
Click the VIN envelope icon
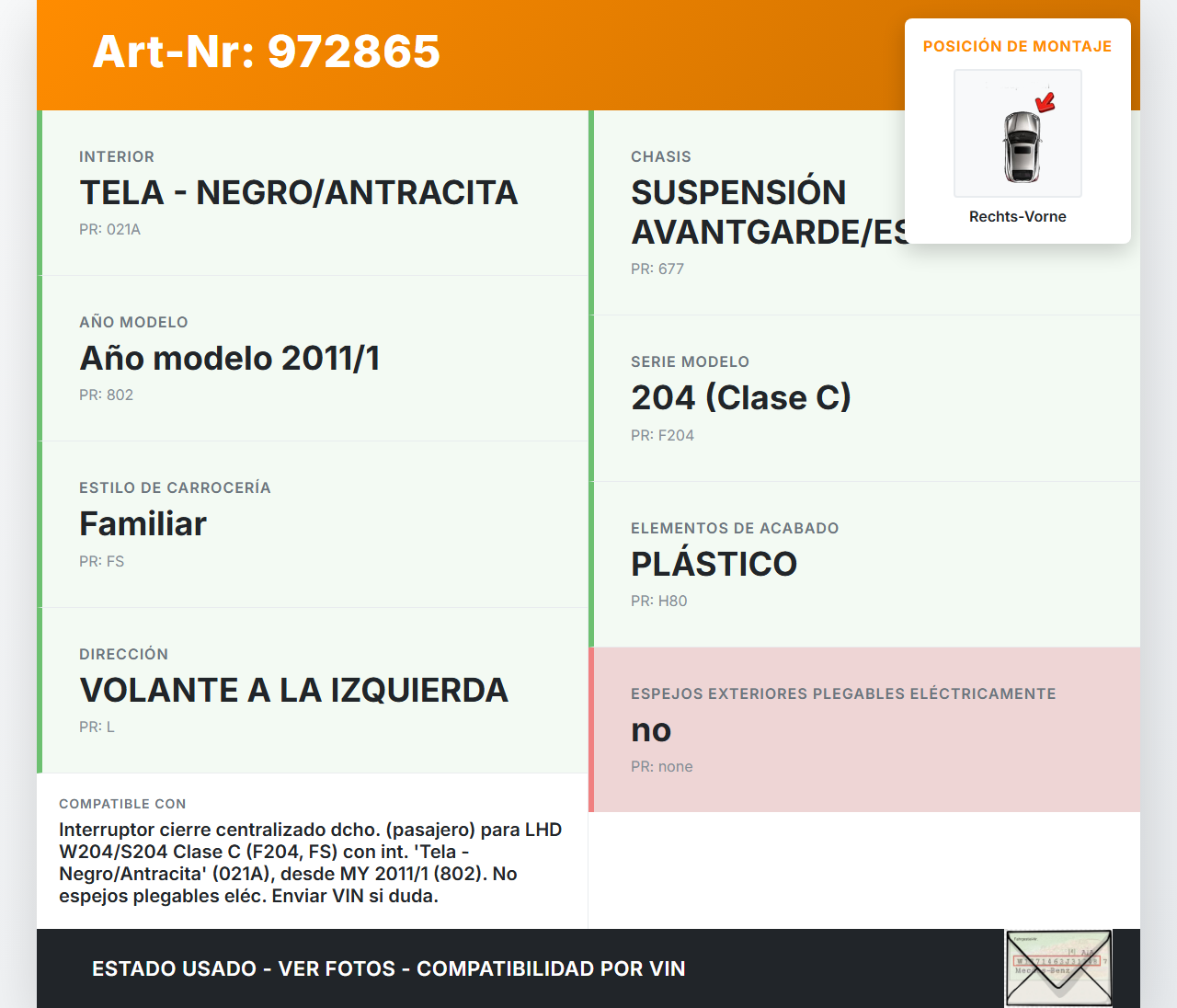(x=1058, y=968)
